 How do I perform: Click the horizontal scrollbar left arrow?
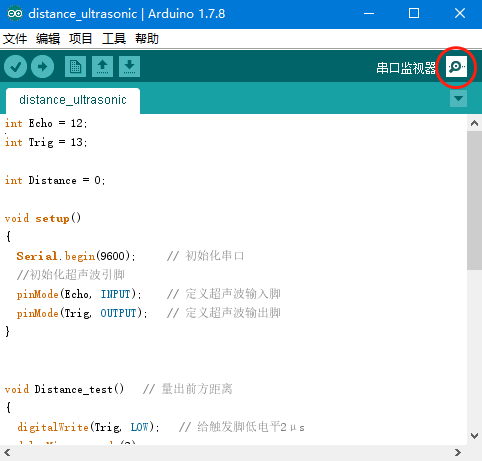(x=7, y=453)
